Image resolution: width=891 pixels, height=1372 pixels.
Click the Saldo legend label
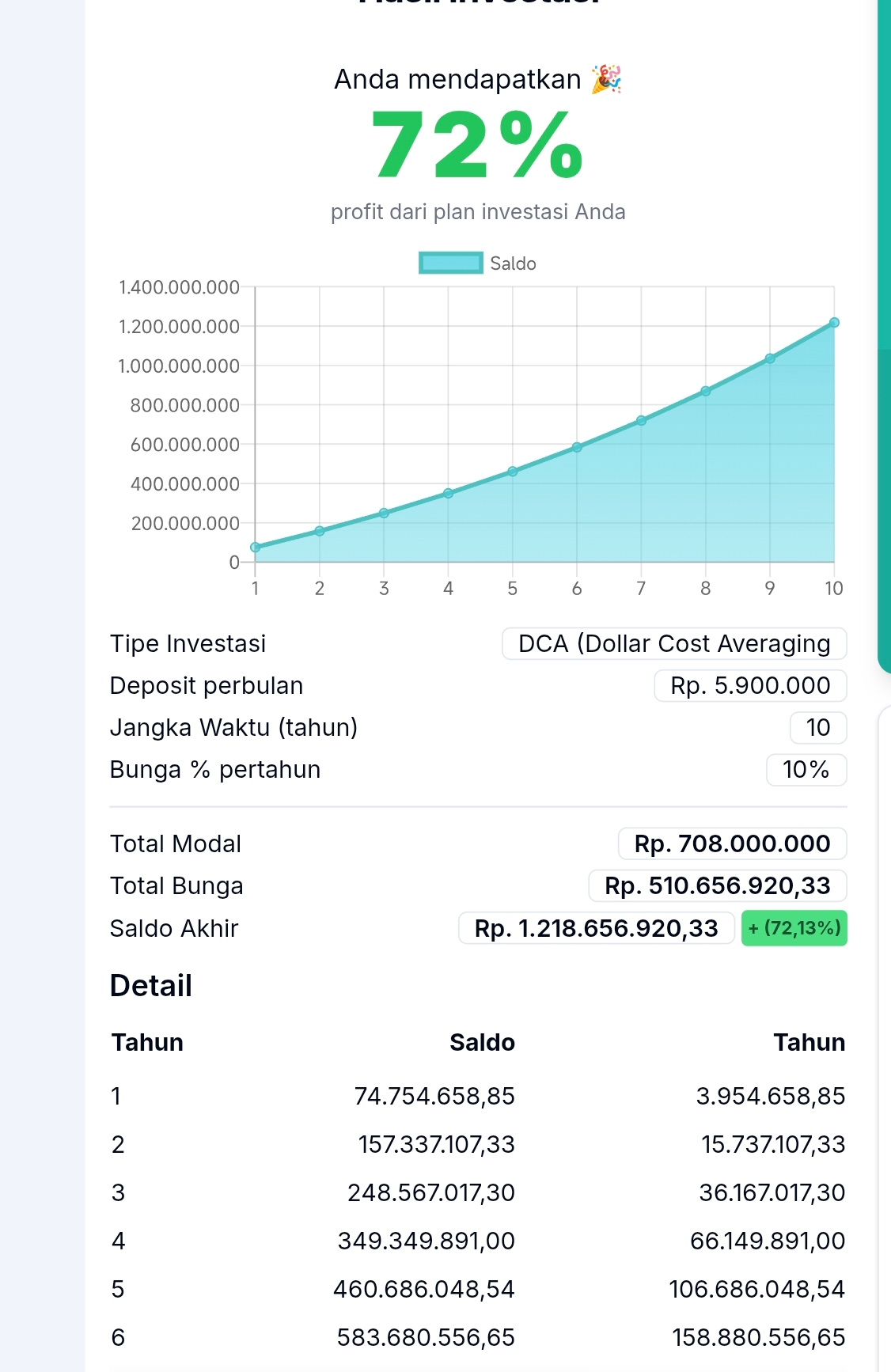513,263
